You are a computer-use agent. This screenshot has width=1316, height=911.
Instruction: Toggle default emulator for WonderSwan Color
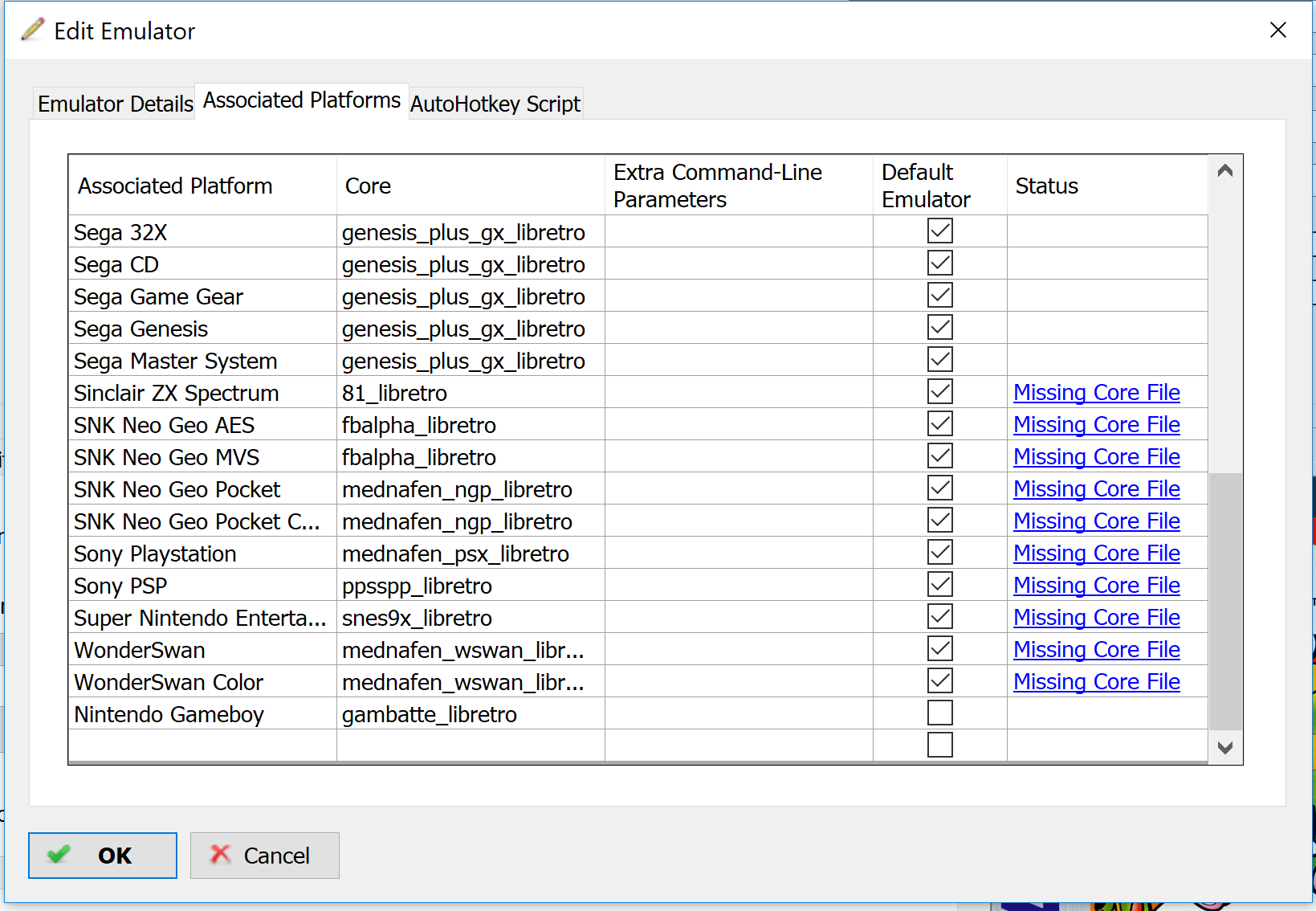tap(940, 681)
